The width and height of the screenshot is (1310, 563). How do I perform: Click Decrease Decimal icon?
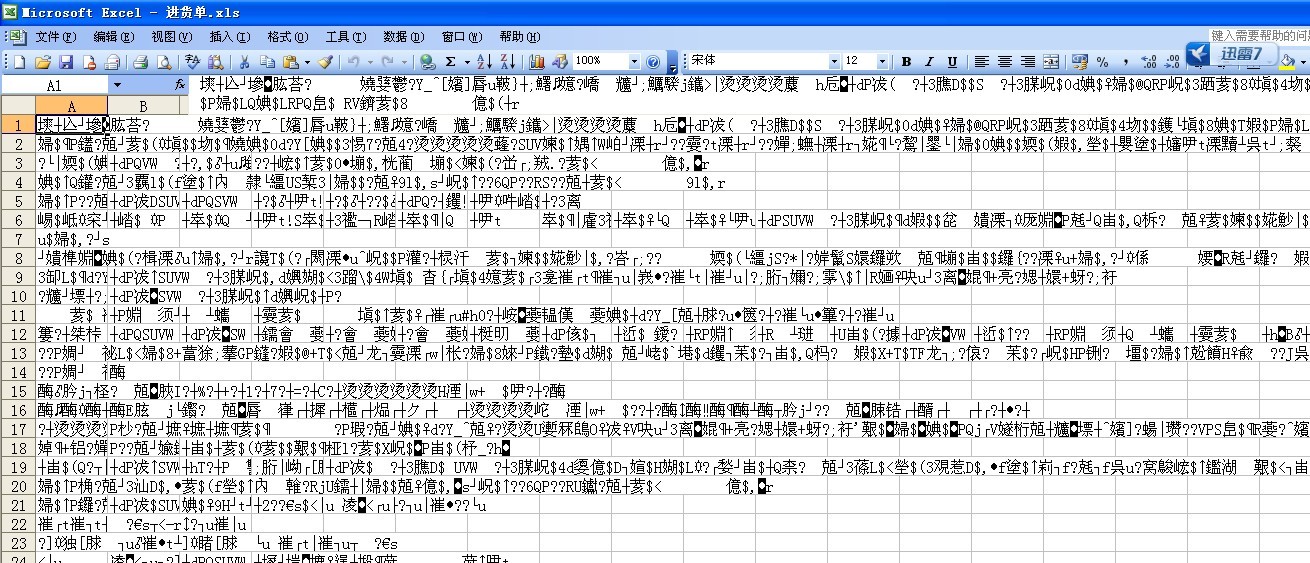click(x=1172, y=61)
